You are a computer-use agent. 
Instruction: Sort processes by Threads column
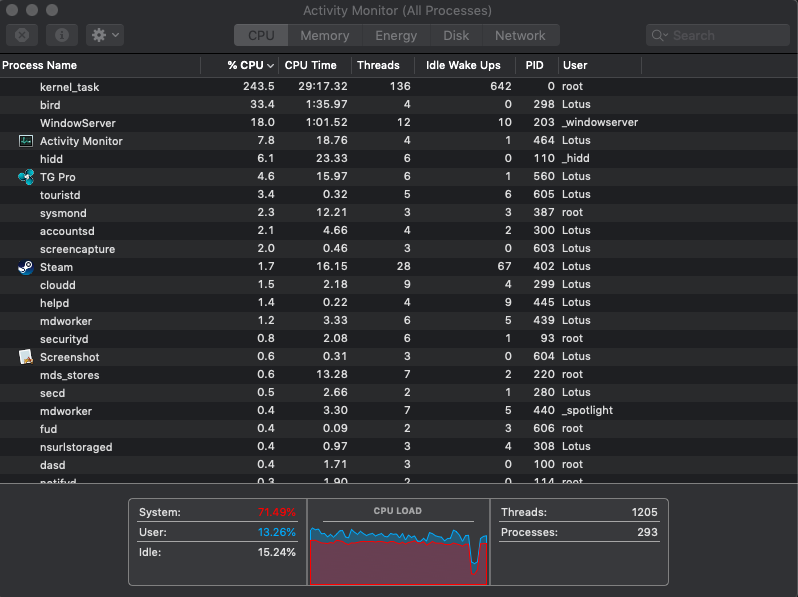pos(378,65)
